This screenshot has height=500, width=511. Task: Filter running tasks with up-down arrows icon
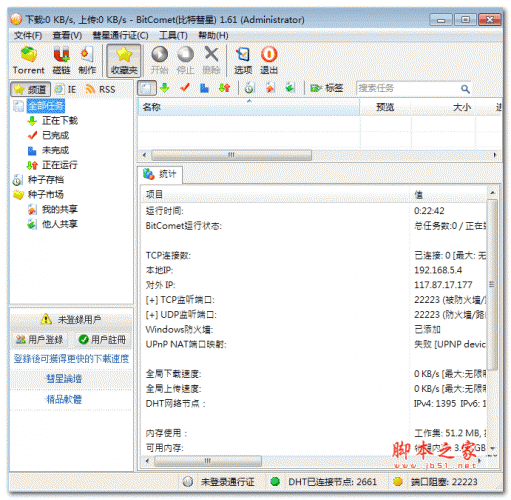pos(224,88)
